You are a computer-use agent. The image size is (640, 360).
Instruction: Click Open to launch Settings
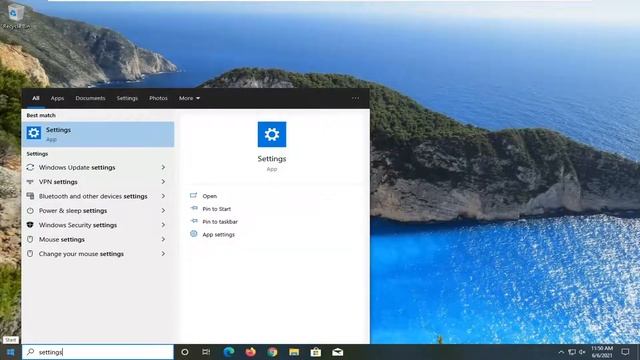209,196
